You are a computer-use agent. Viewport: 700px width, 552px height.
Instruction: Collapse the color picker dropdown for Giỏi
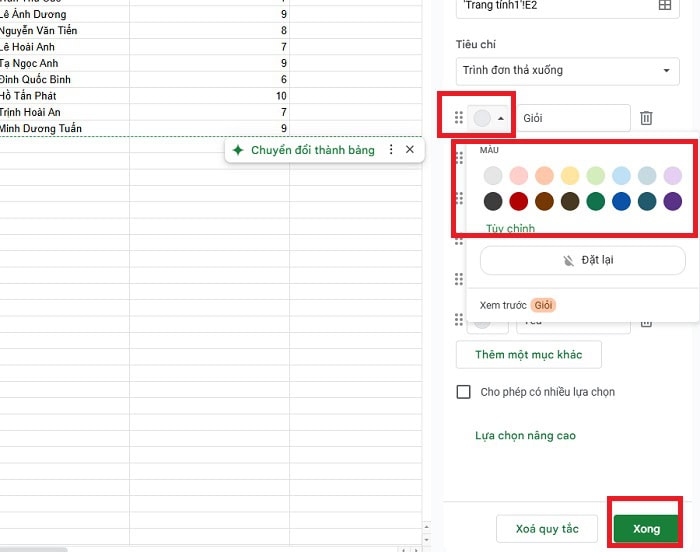[489, 118]
